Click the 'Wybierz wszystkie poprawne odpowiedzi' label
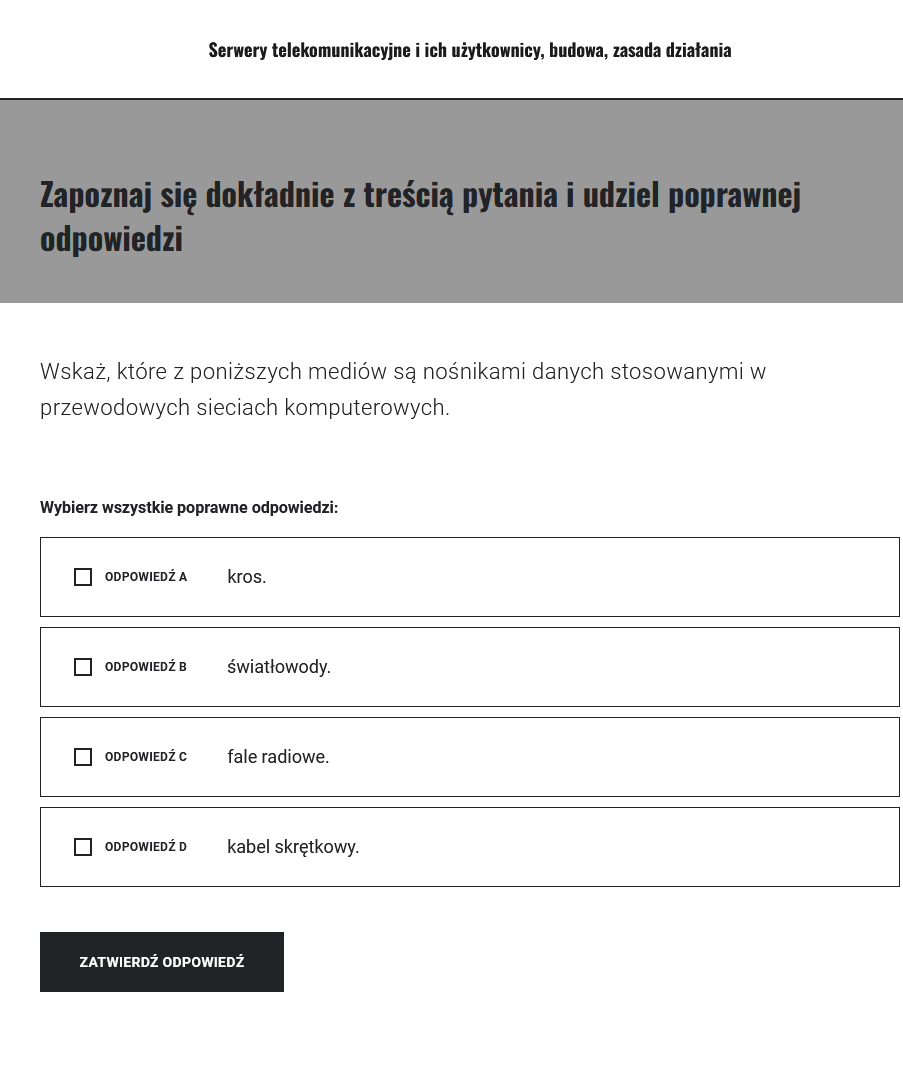Viewport: 903px width, 1080px height. [188, 507]
